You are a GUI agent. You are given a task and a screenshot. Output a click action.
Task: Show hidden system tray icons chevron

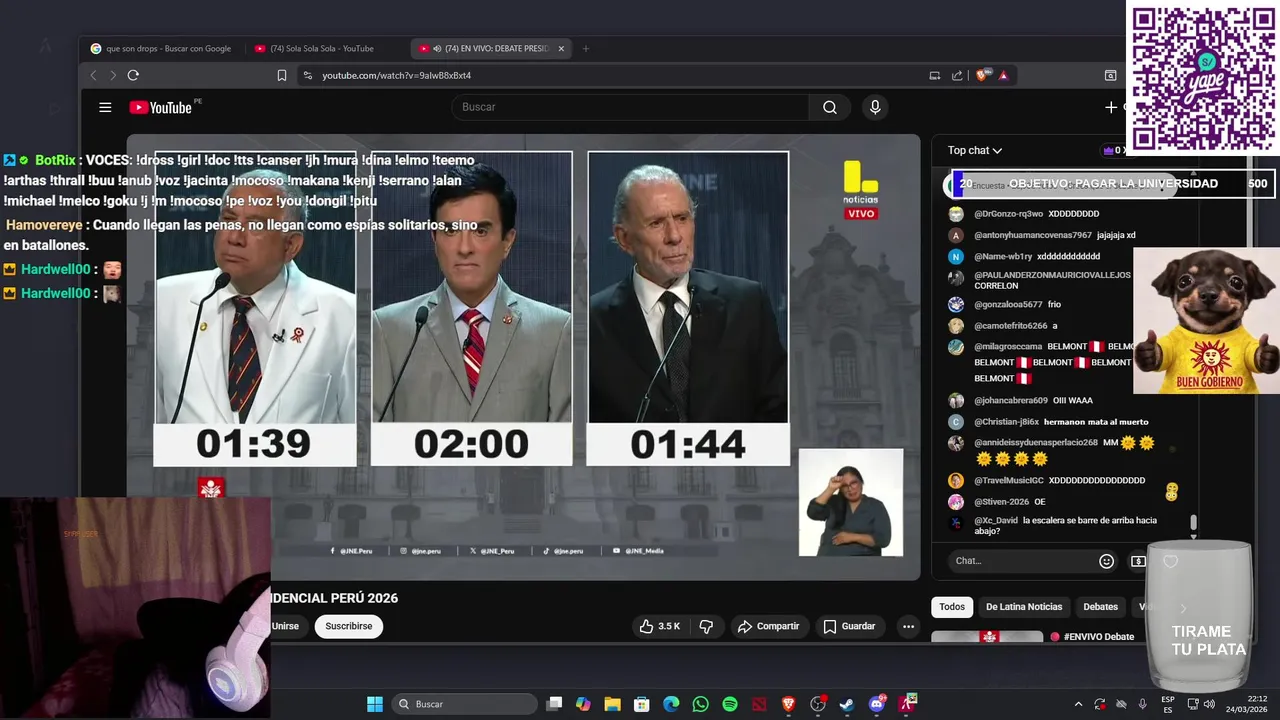1078,704
